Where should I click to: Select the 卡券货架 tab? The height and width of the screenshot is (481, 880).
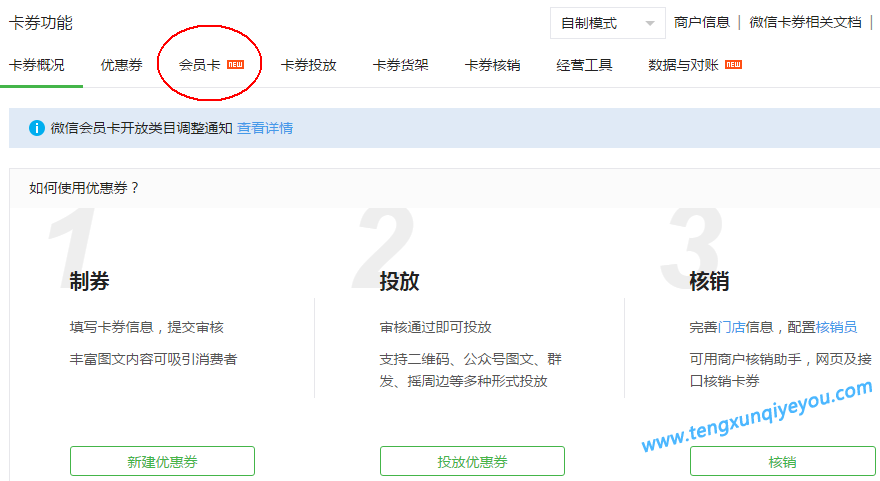pos(401,65)
